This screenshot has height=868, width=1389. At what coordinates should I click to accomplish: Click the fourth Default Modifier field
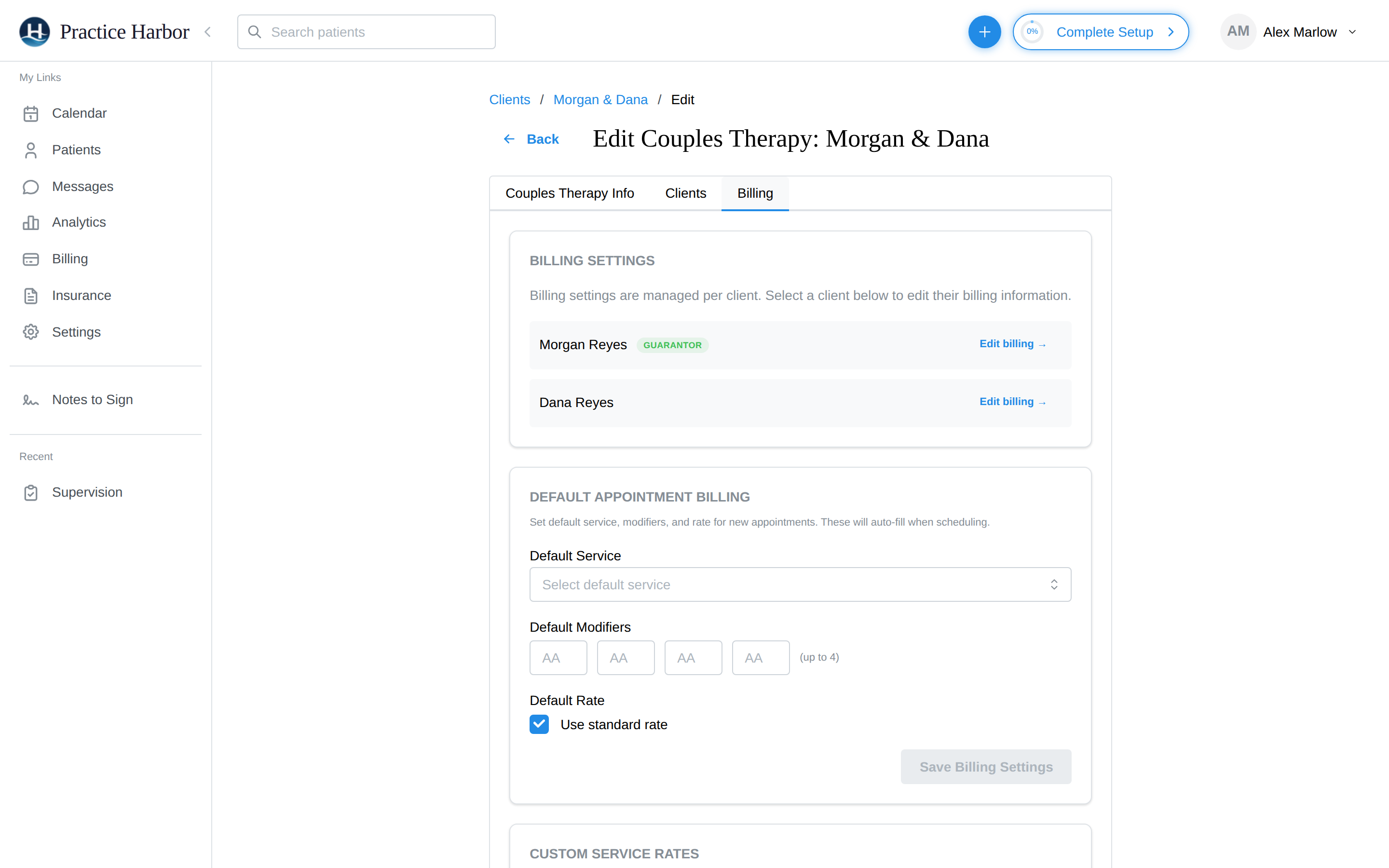(761, 658)
